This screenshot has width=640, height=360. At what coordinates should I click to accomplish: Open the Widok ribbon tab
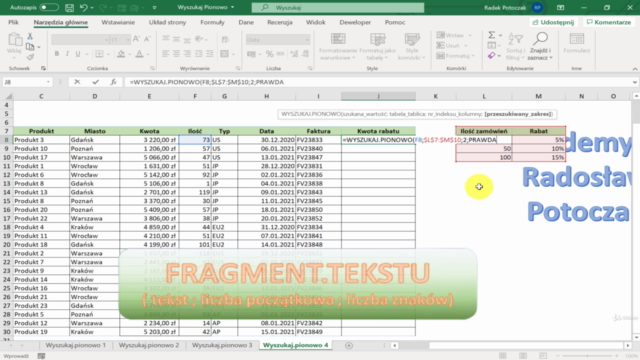point(316,22)
